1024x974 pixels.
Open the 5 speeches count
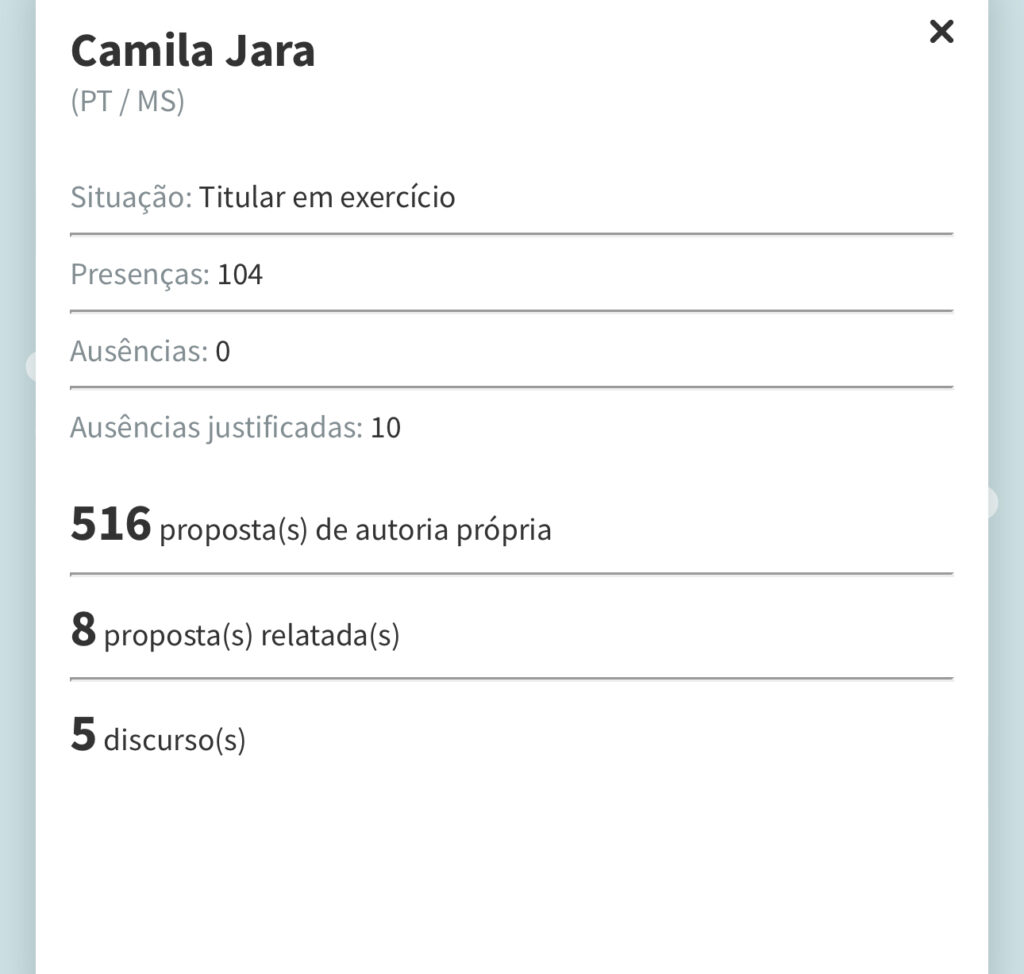[83, 734]
